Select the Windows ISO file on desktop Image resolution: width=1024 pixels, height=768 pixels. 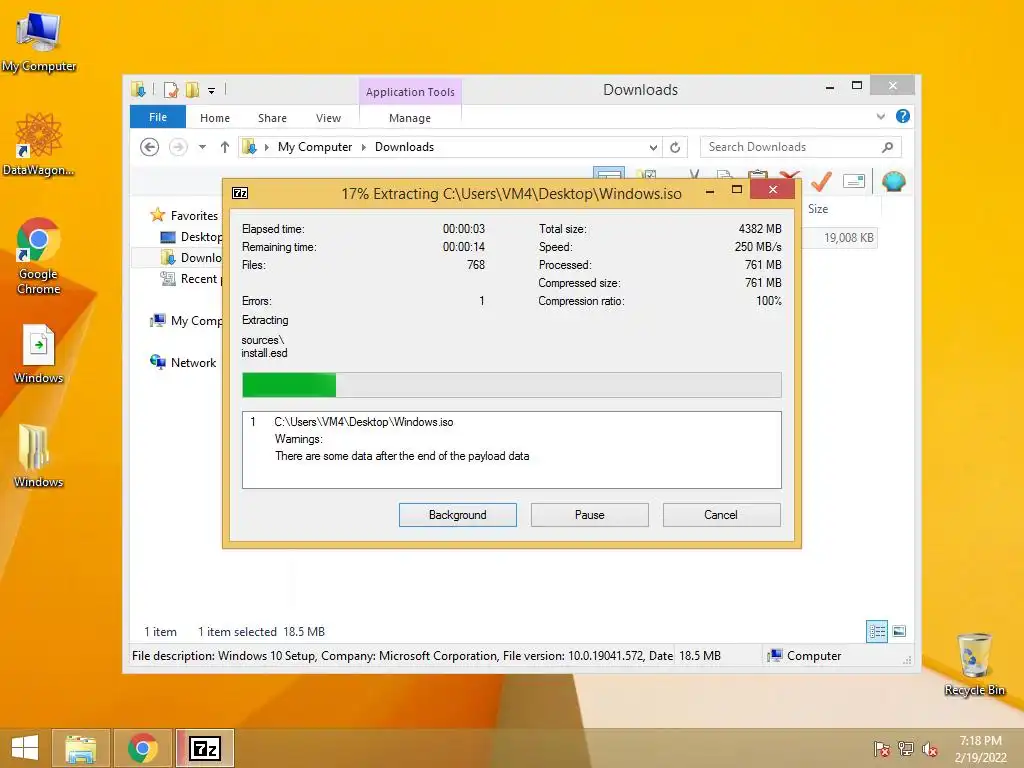[x=39, y=353]
